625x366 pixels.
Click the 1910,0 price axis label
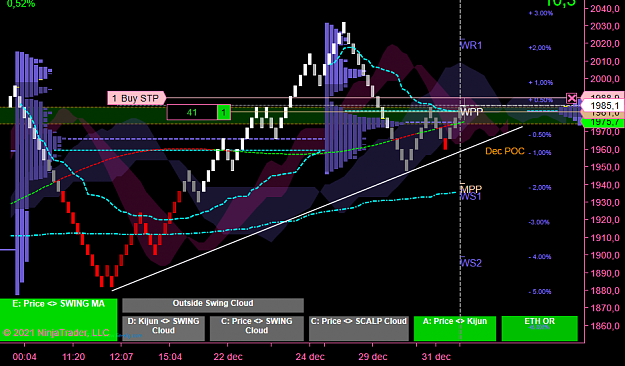click(x=605, y=238)
